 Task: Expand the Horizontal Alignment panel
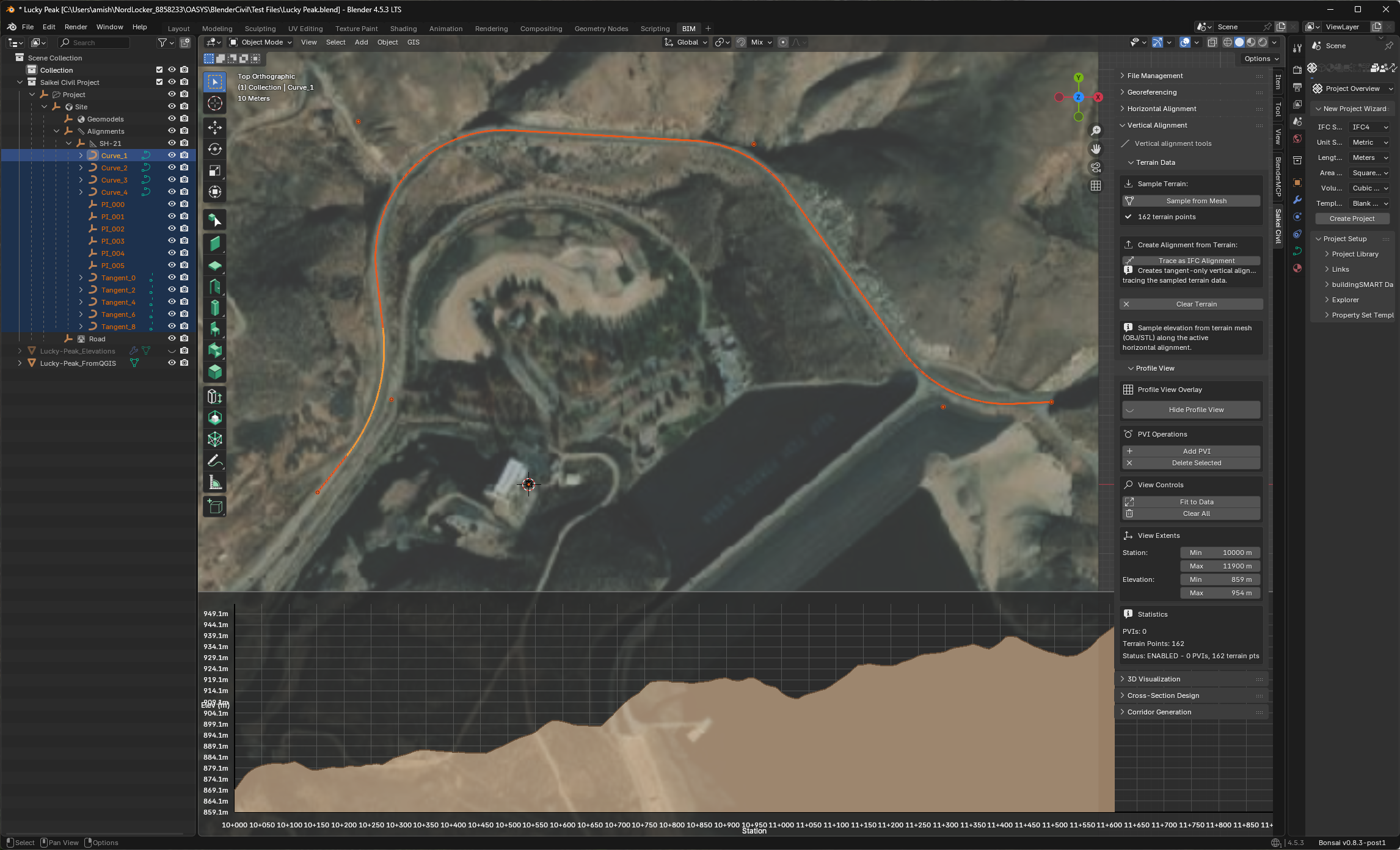tap(1161, 109)
